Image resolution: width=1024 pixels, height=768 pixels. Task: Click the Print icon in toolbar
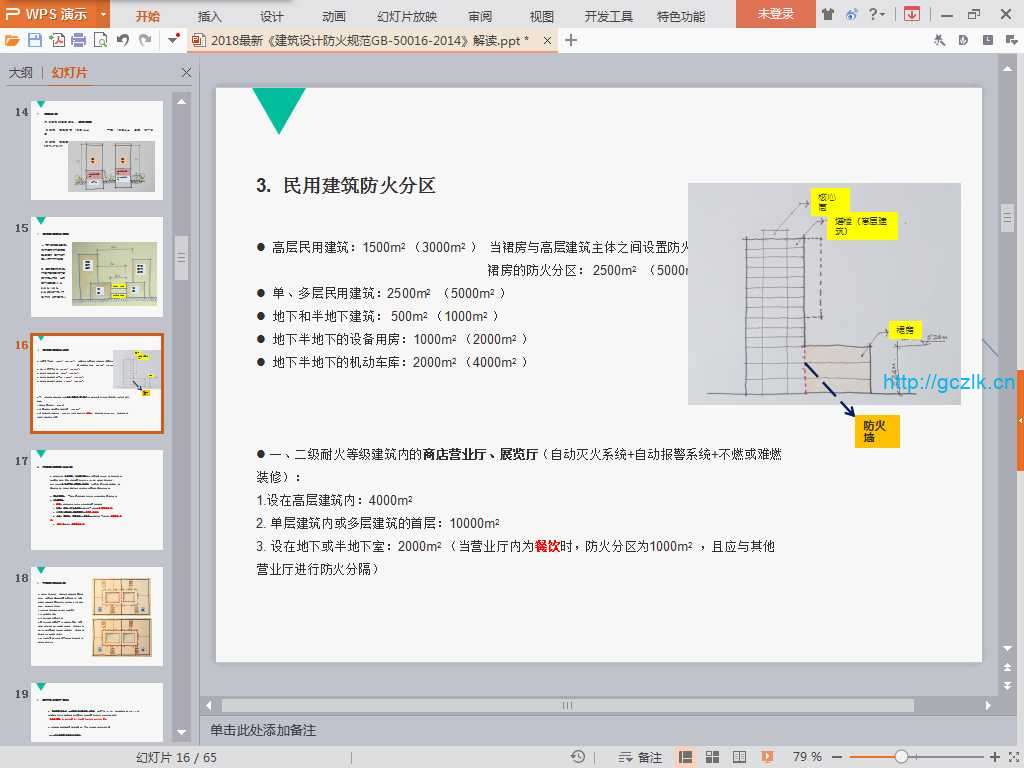pyautogui.click(x=78, y=40)
